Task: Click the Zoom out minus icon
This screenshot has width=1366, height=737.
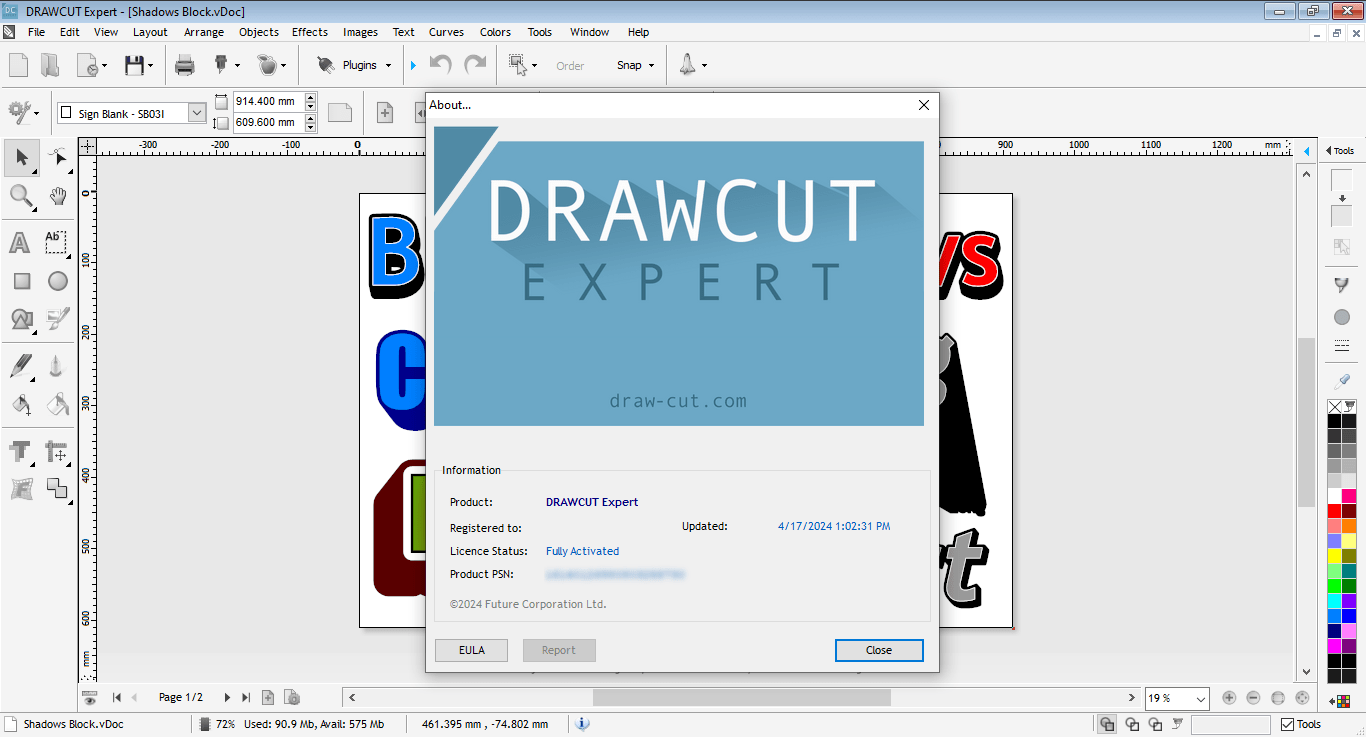Action: tap(1253, 698)
